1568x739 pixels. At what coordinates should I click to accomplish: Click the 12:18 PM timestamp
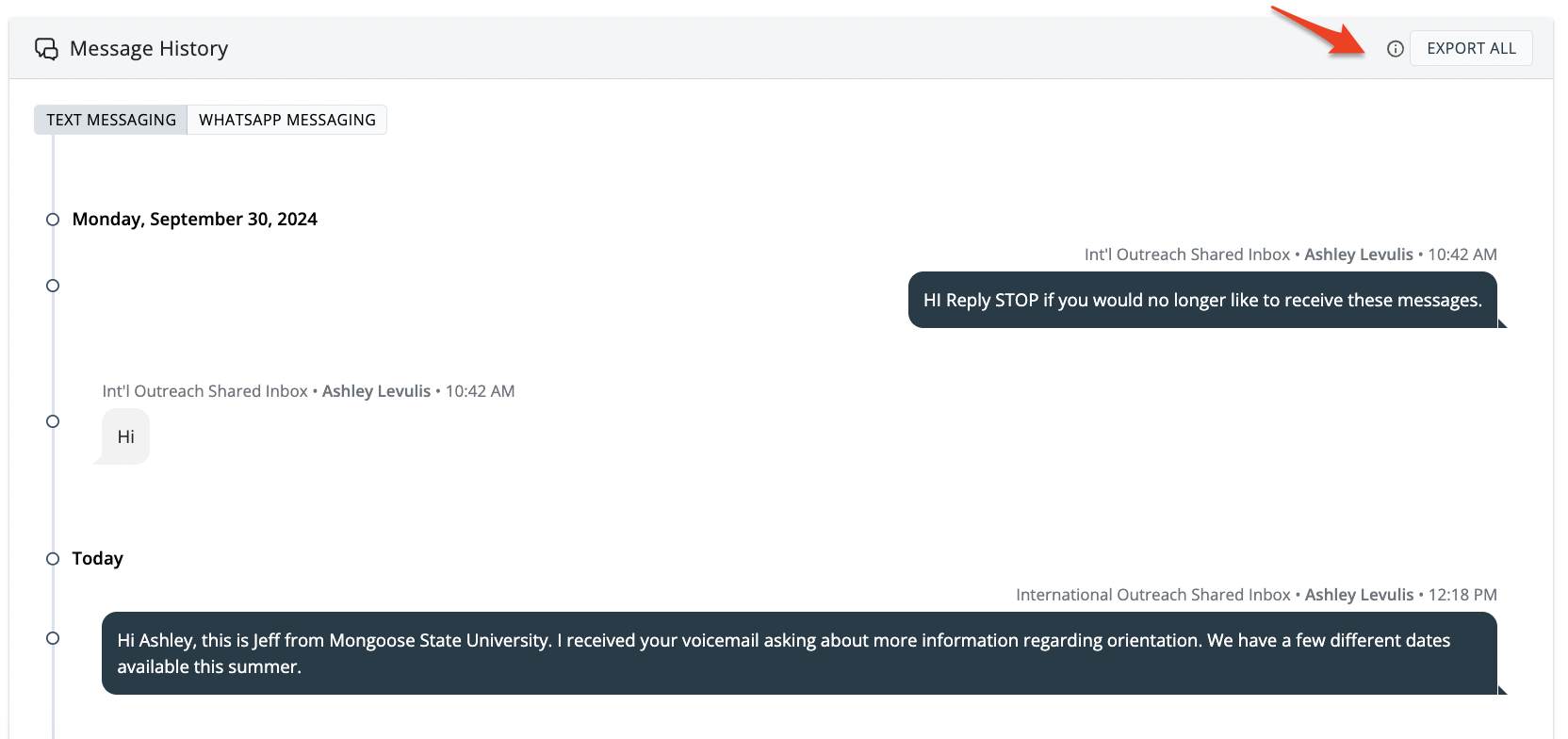1462,595
